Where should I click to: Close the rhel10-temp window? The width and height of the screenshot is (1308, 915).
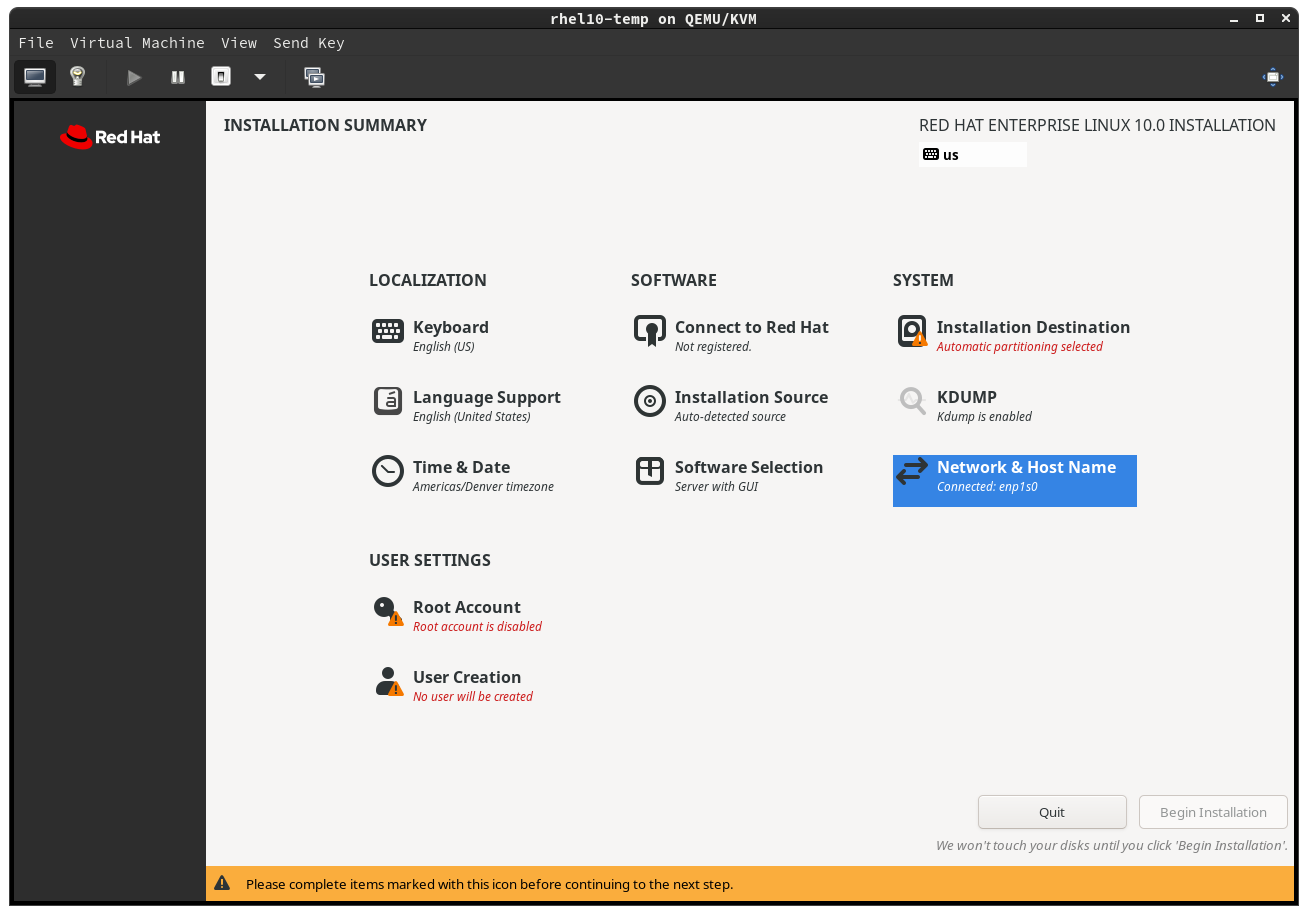[x=1285, y=18]
